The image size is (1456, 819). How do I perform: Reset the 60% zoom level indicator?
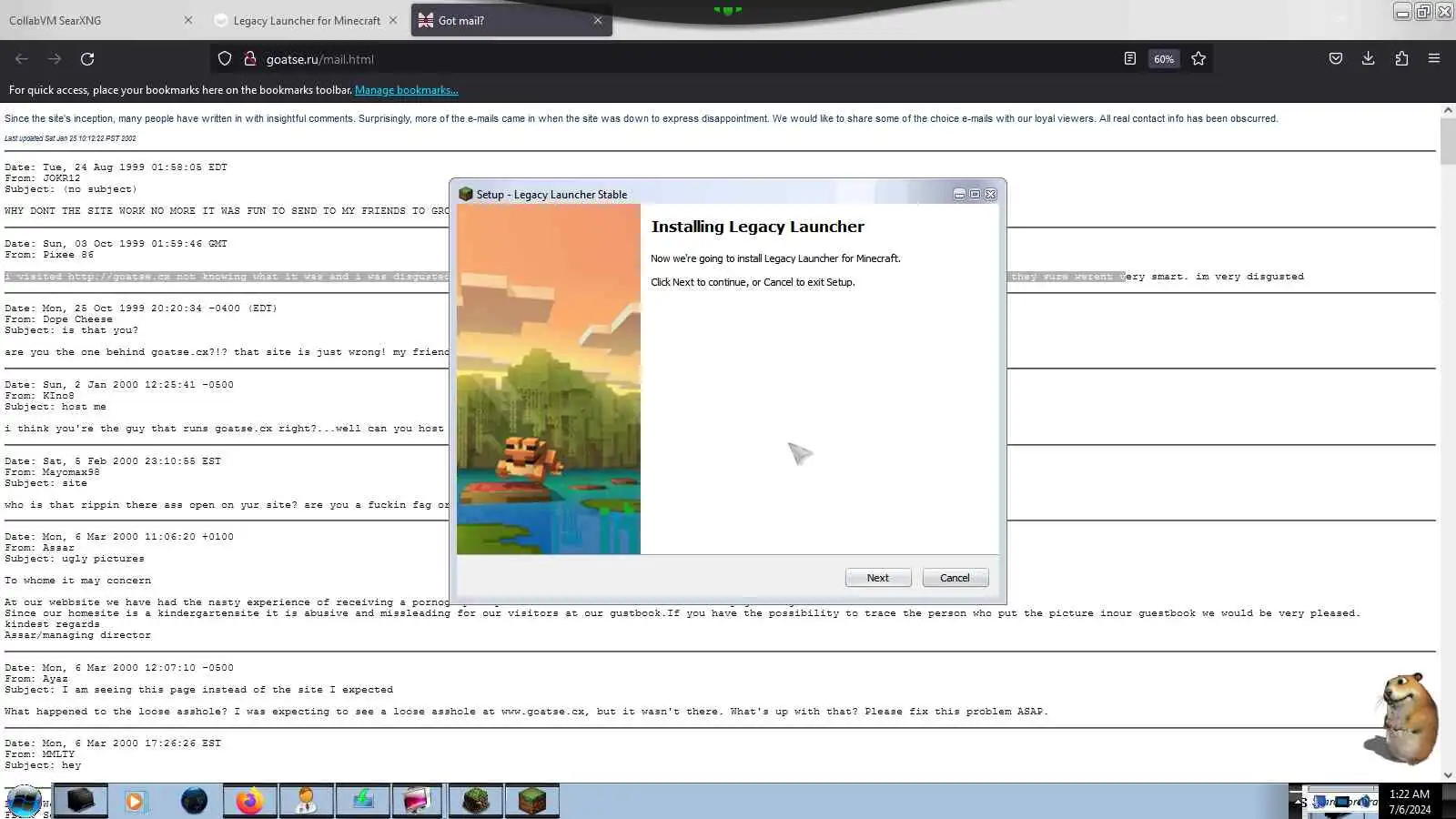tap(1164, 59)
